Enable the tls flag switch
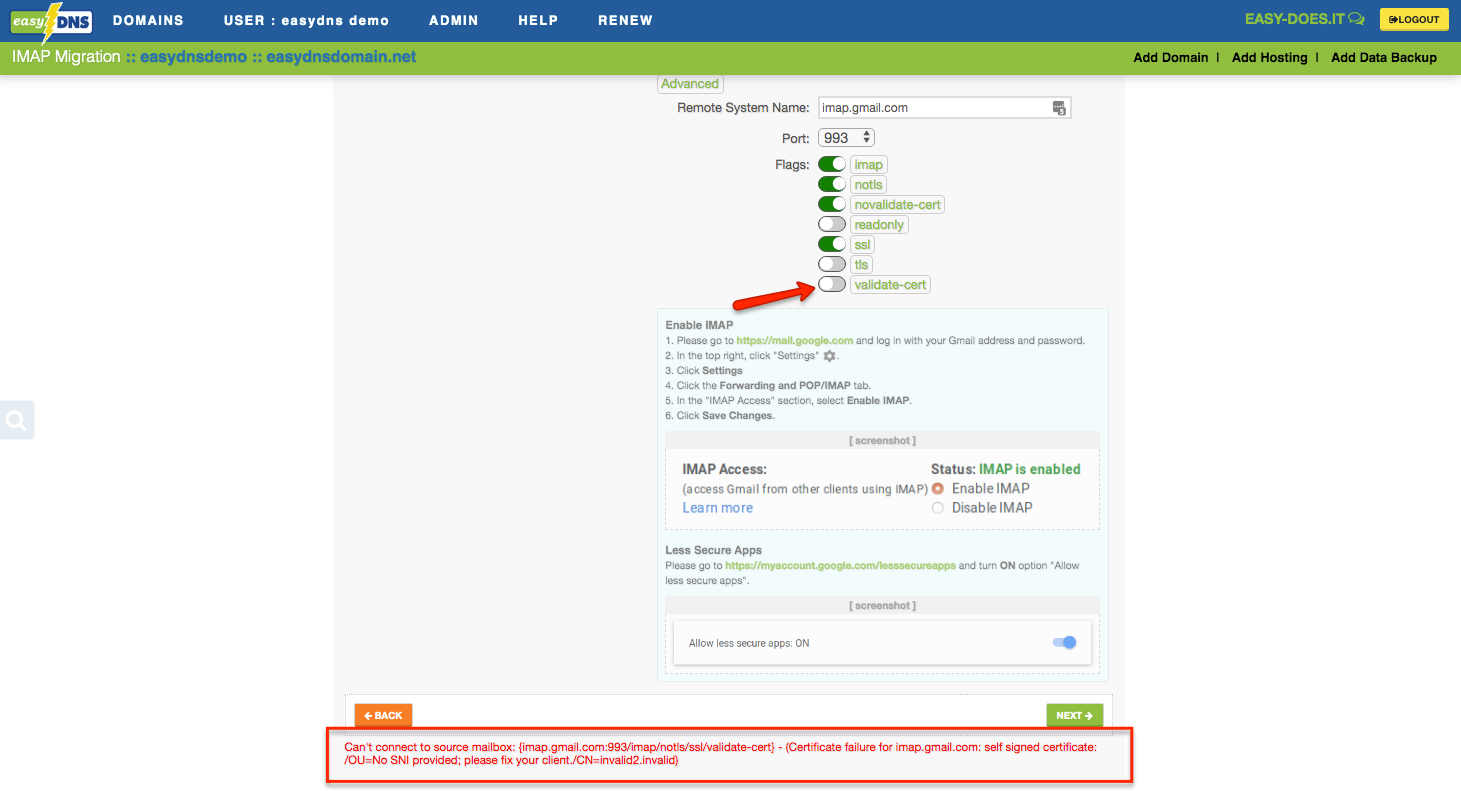Screen dimensions: 1461x791 pyautogui.click(x=832, y=264)
